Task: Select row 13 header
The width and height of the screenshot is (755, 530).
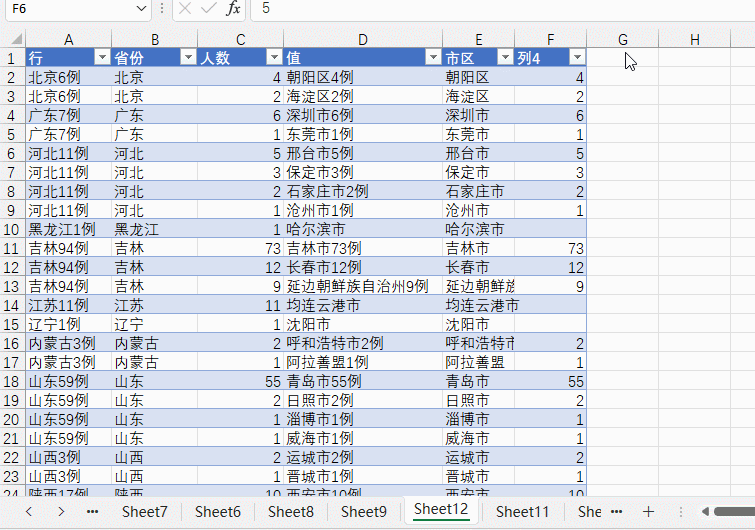Action: (x=11, y=286)
